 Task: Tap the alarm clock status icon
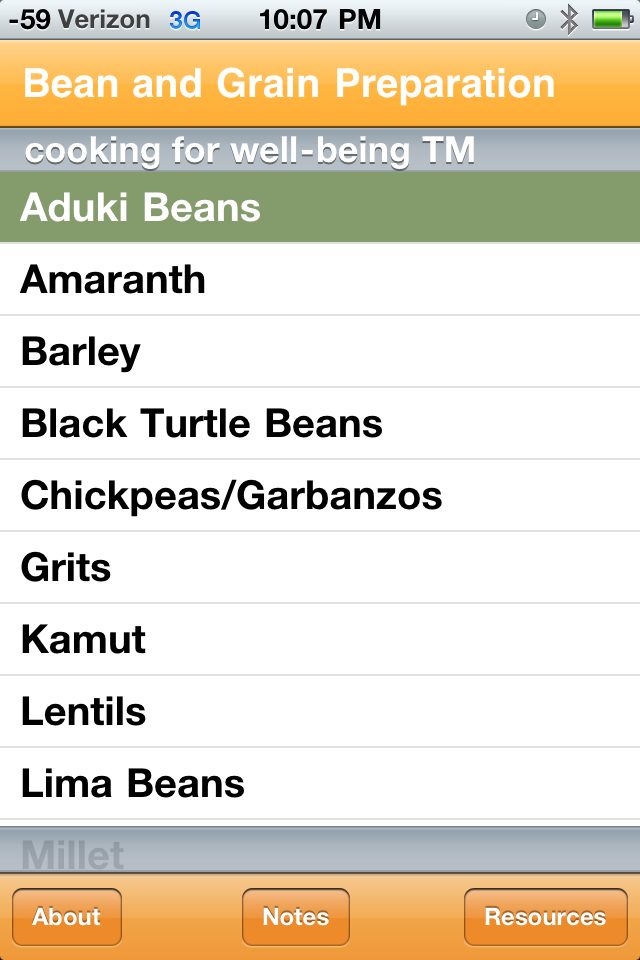point(537,19)
